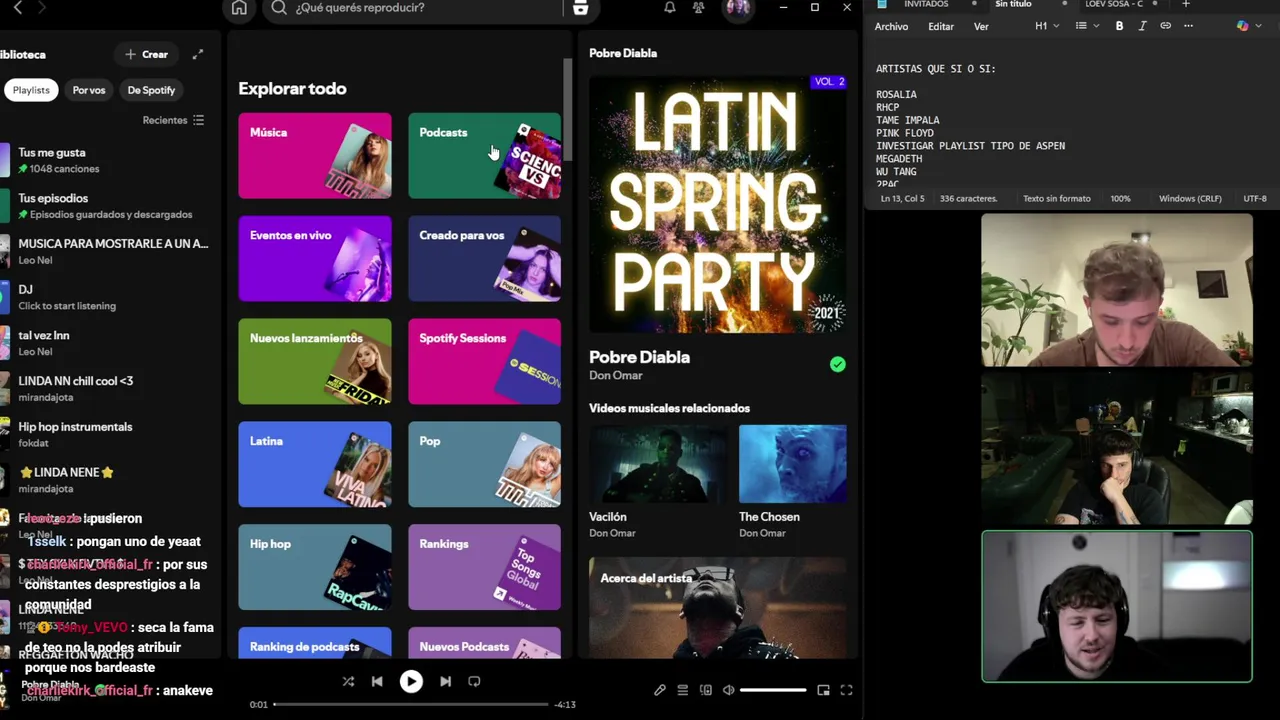
Task: Open the user profile avatar
Action: pyautogui.click(x=738, y=8)
